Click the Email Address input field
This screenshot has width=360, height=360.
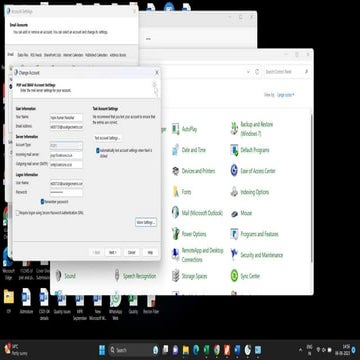pos(66,127)
